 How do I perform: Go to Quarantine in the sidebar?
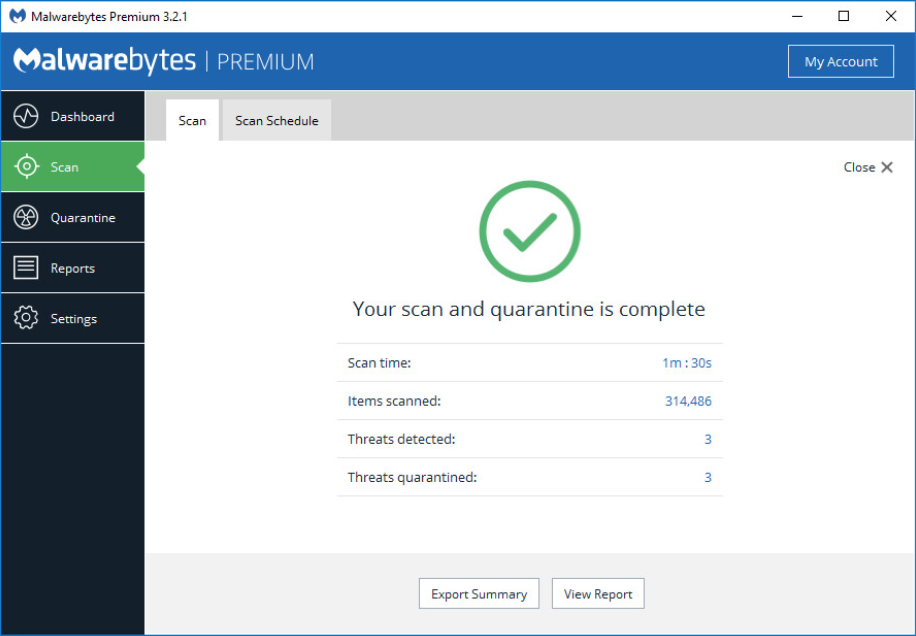point(72,217)
